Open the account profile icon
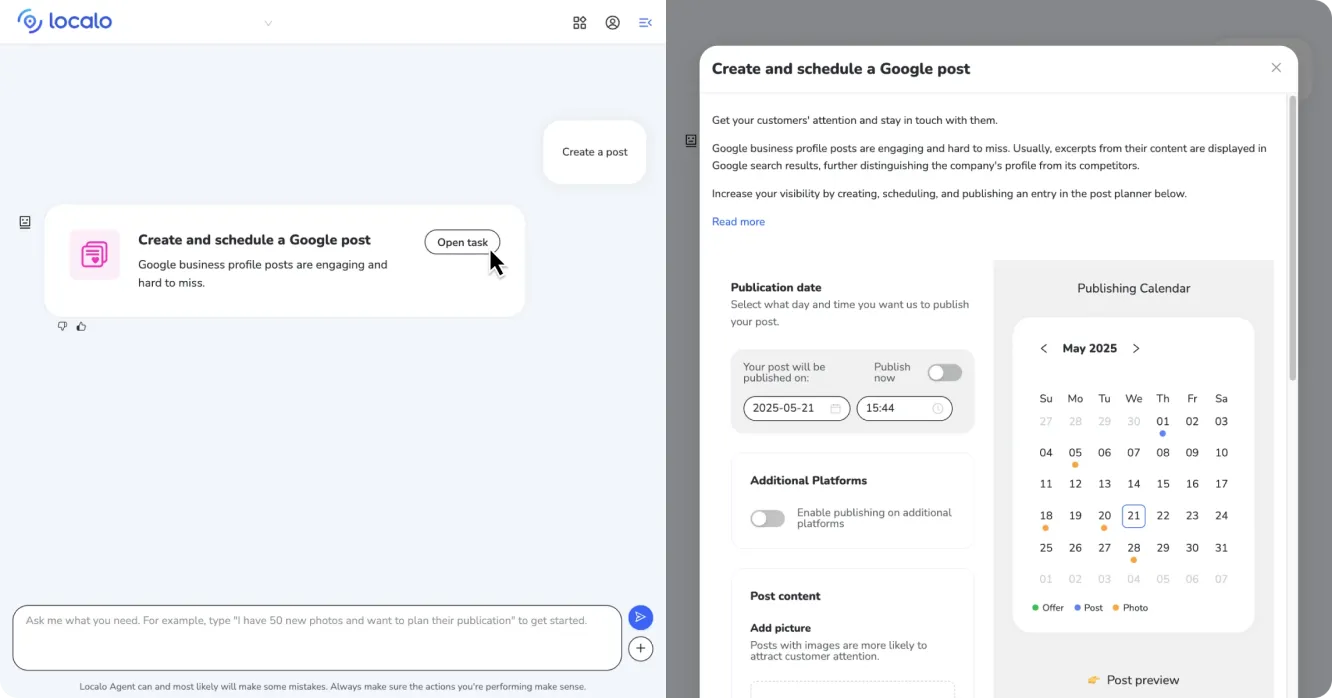This screenshot has height=698, width=1332. 612,22
